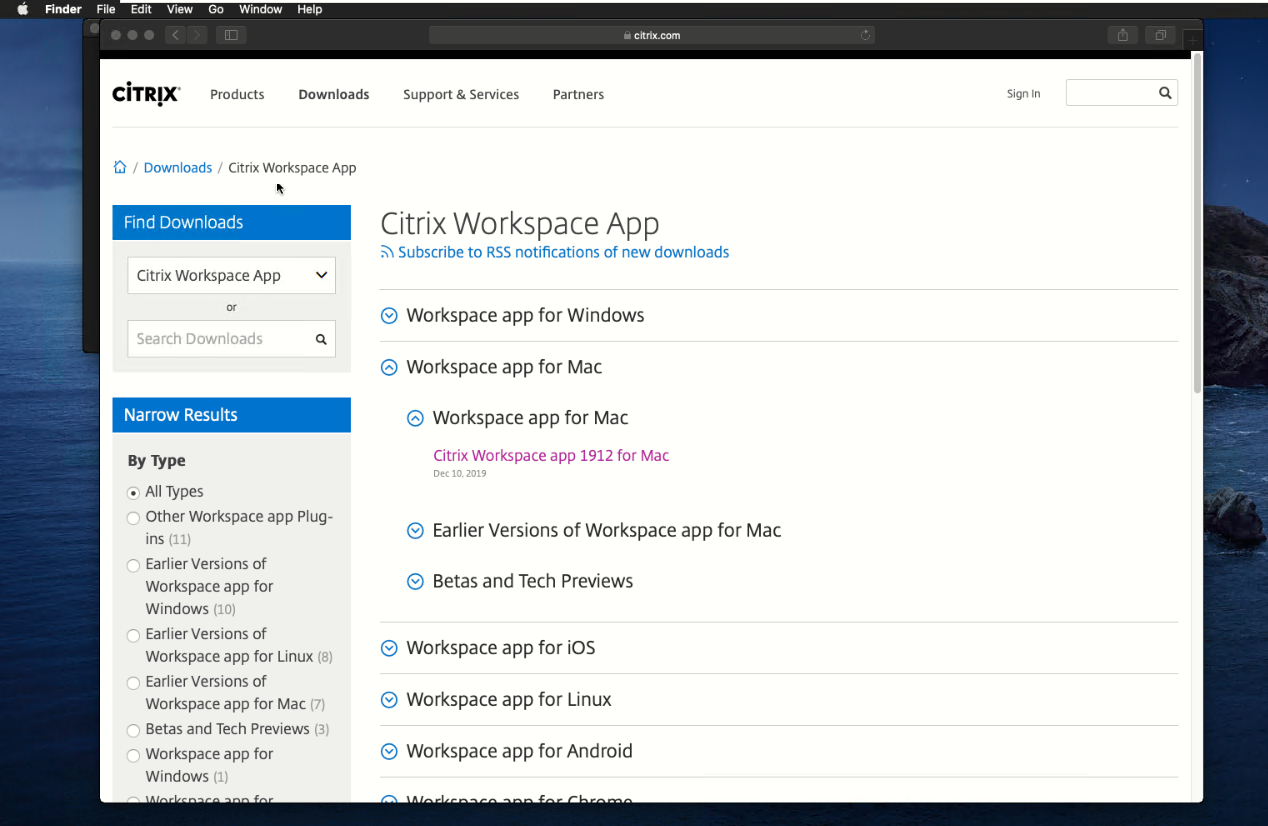Open the Citrix Workspace App dropdown
Viewport: 1268px width, 826px height.
tap(231, 275)
